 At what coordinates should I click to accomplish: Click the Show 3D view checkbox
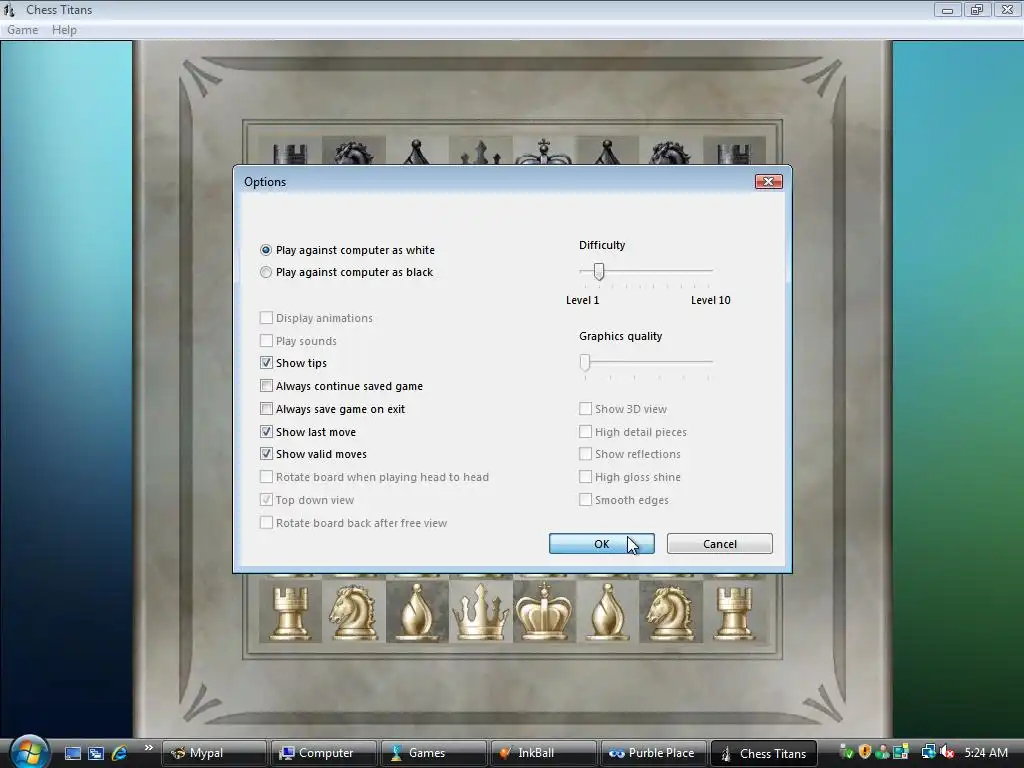(x=585, y=409)
